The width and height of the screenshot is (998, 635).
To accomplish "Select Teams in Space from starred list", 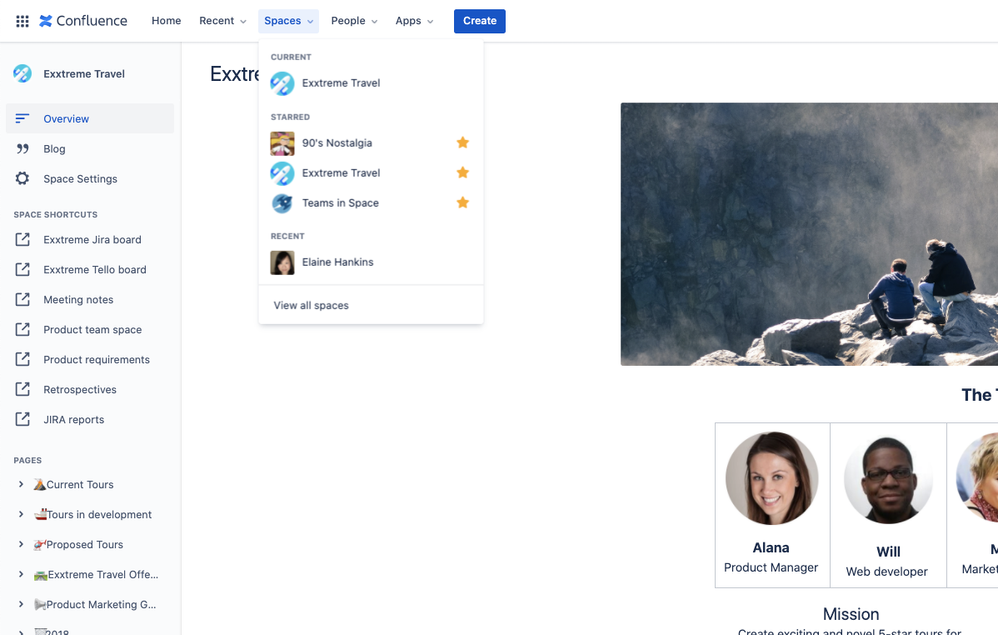I will tap(371, 203).
